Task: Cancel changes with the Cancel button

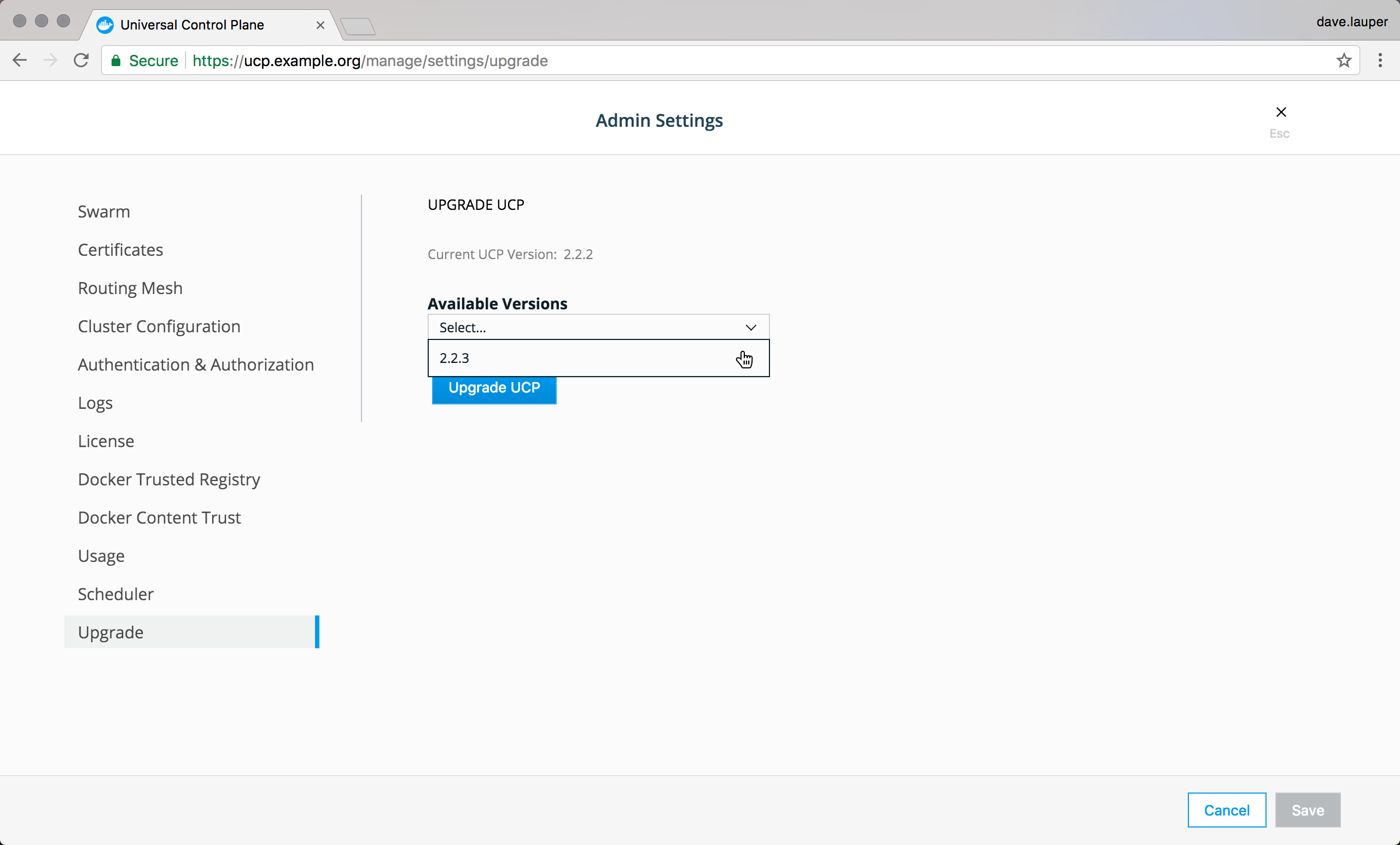Action: pyautogui.click(x=1227, y=810)
